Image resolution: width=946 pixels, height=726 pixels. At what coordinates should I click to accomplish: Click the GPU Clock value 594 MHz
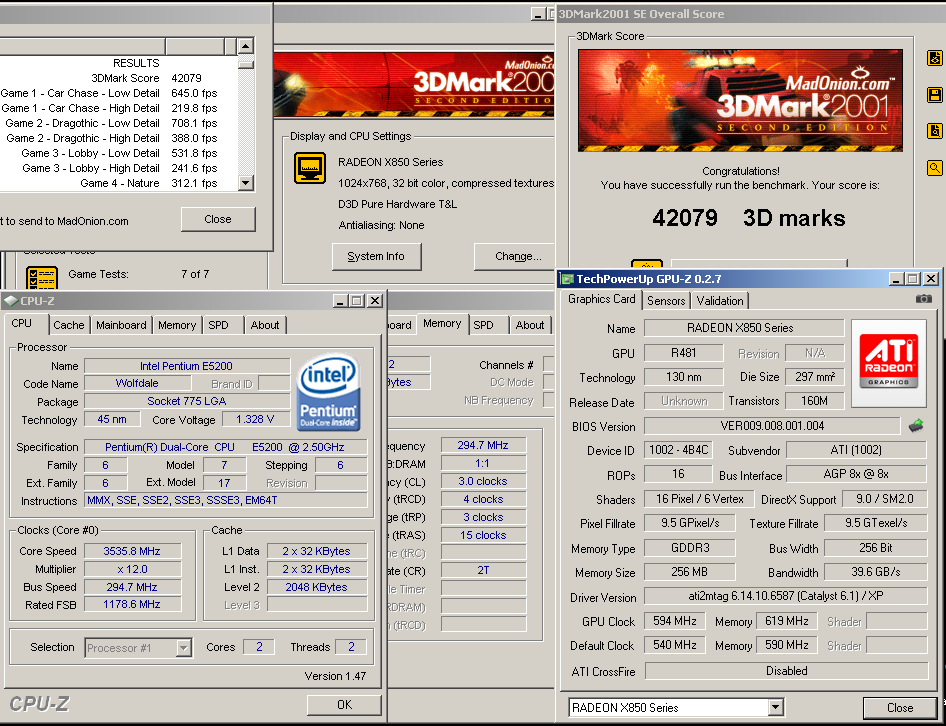click(x=675, y=621)
